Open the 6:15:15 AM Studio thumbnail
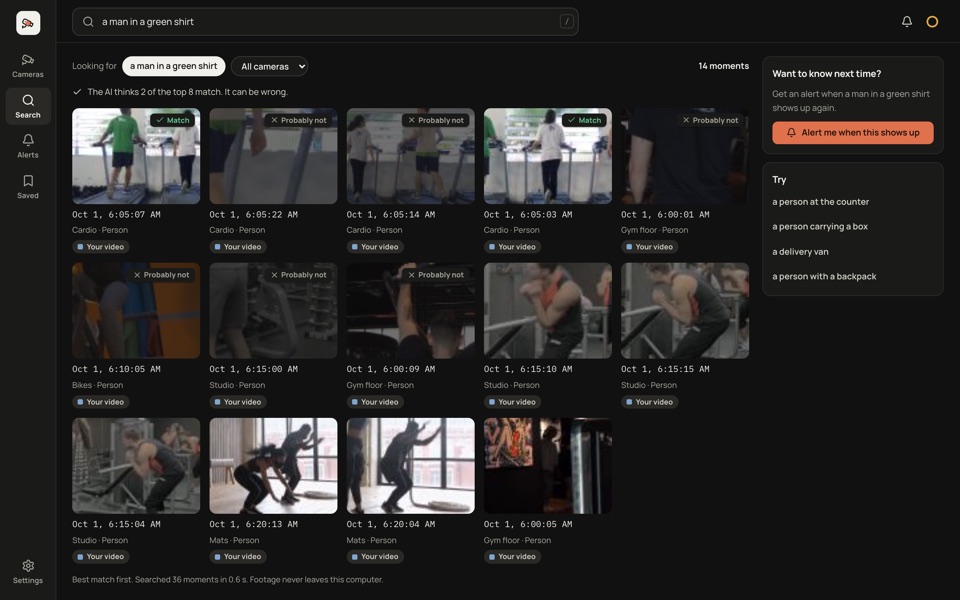Viewport: 960px width, 600px height. 684,310
